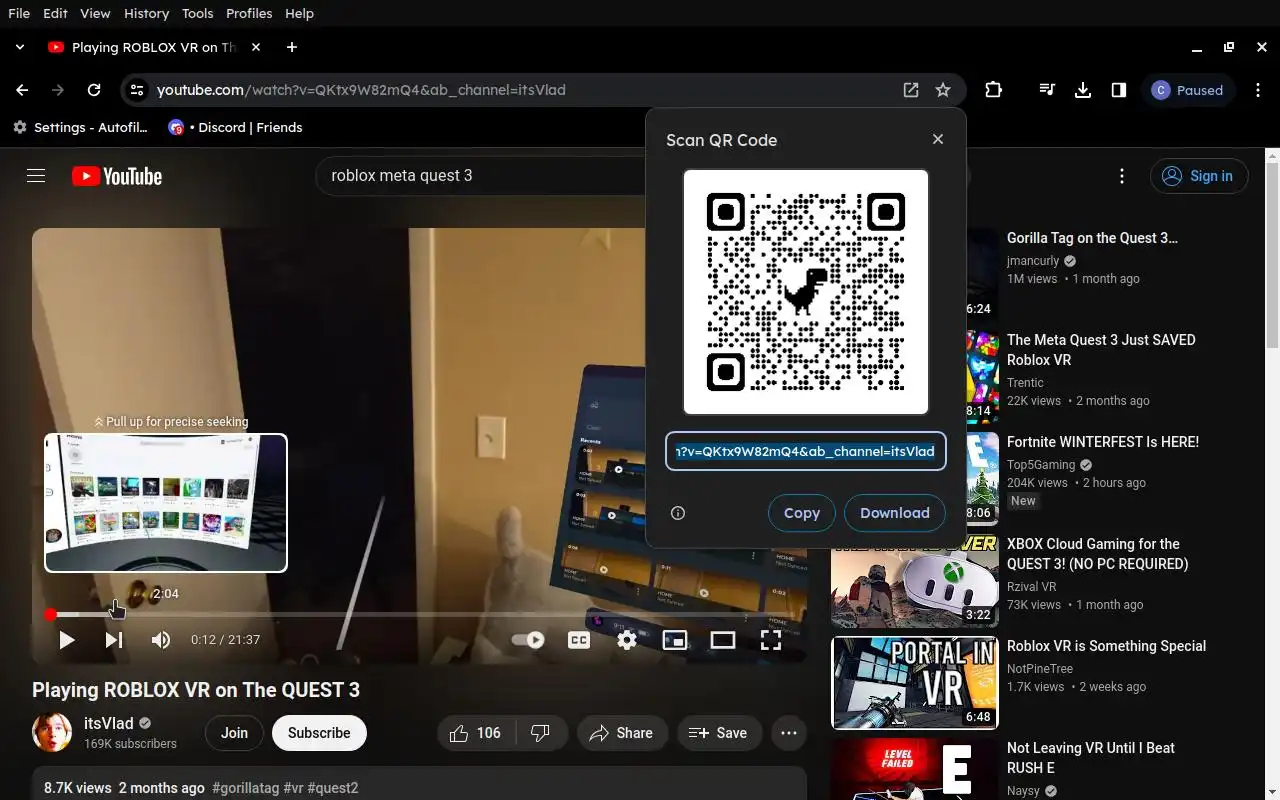Share the video
This screenshot has height=800, width=1280.
[x=622, y=733]
